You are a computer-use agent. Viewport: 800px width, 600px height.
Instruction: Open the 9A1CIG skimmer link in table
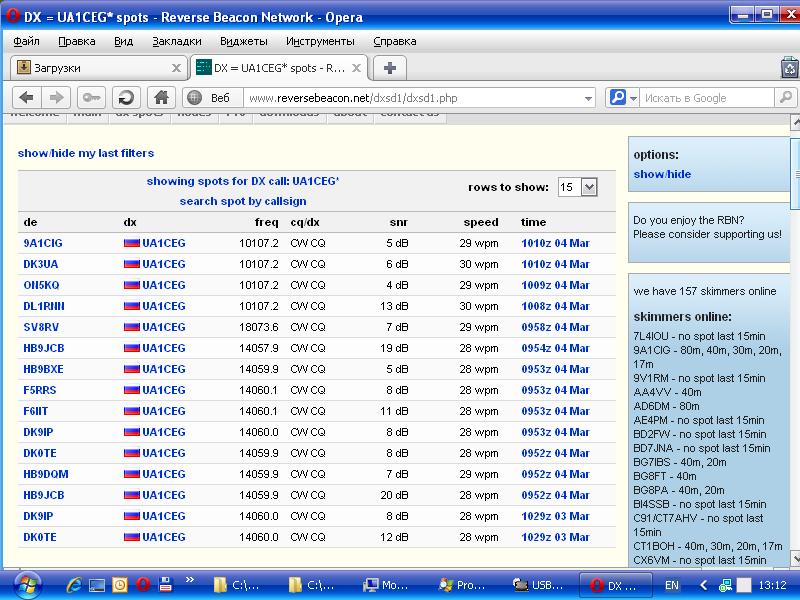click(x=43, y=243)
